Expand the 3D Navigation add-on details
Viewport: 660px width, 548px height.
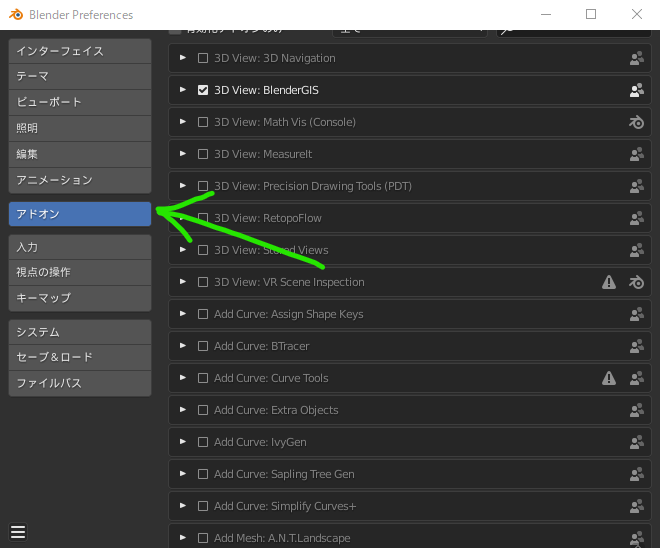coord(183,58)
